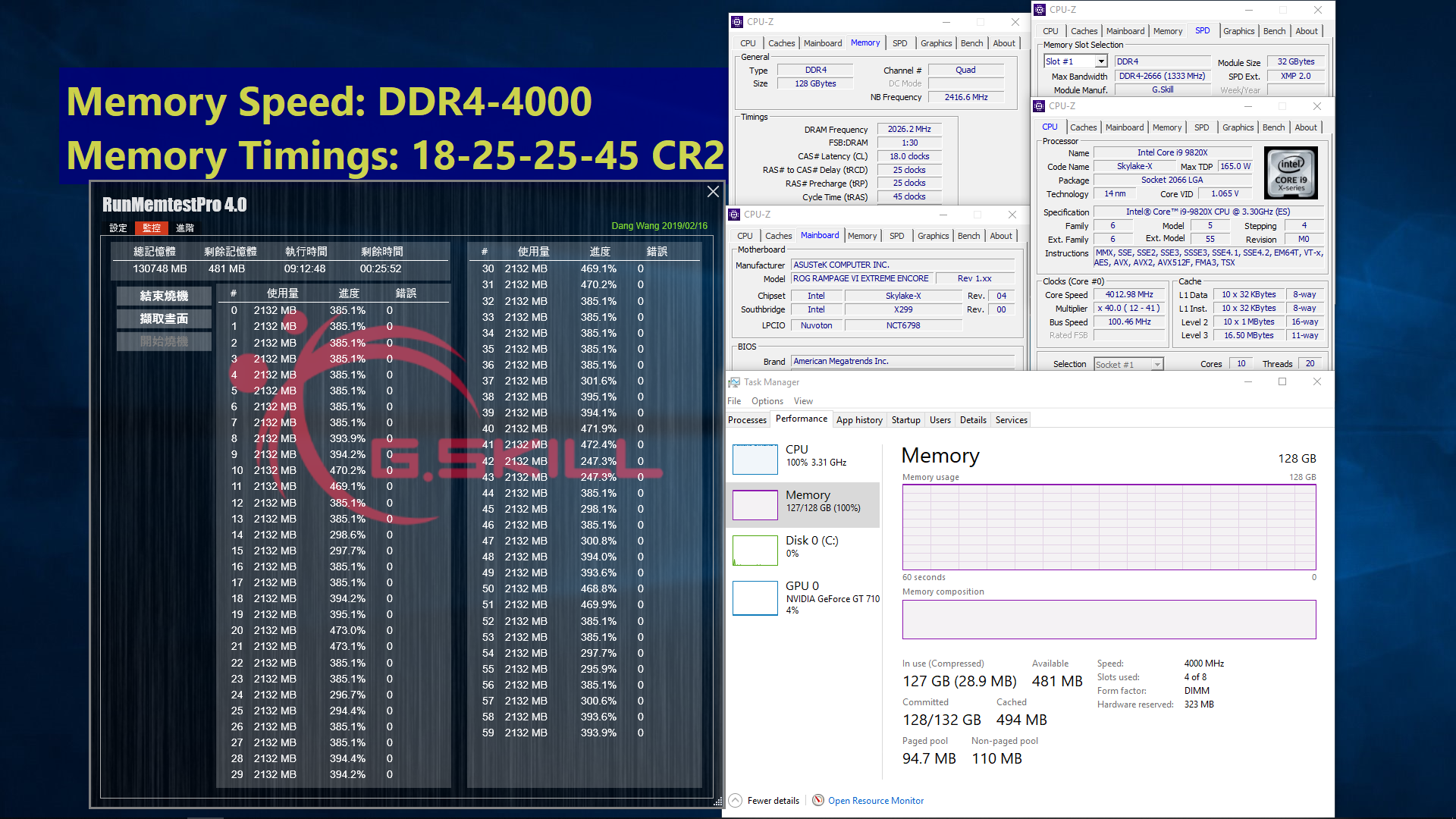Open the View menu in Task Manager
The image size is (1456, 819).
(803, 400)
